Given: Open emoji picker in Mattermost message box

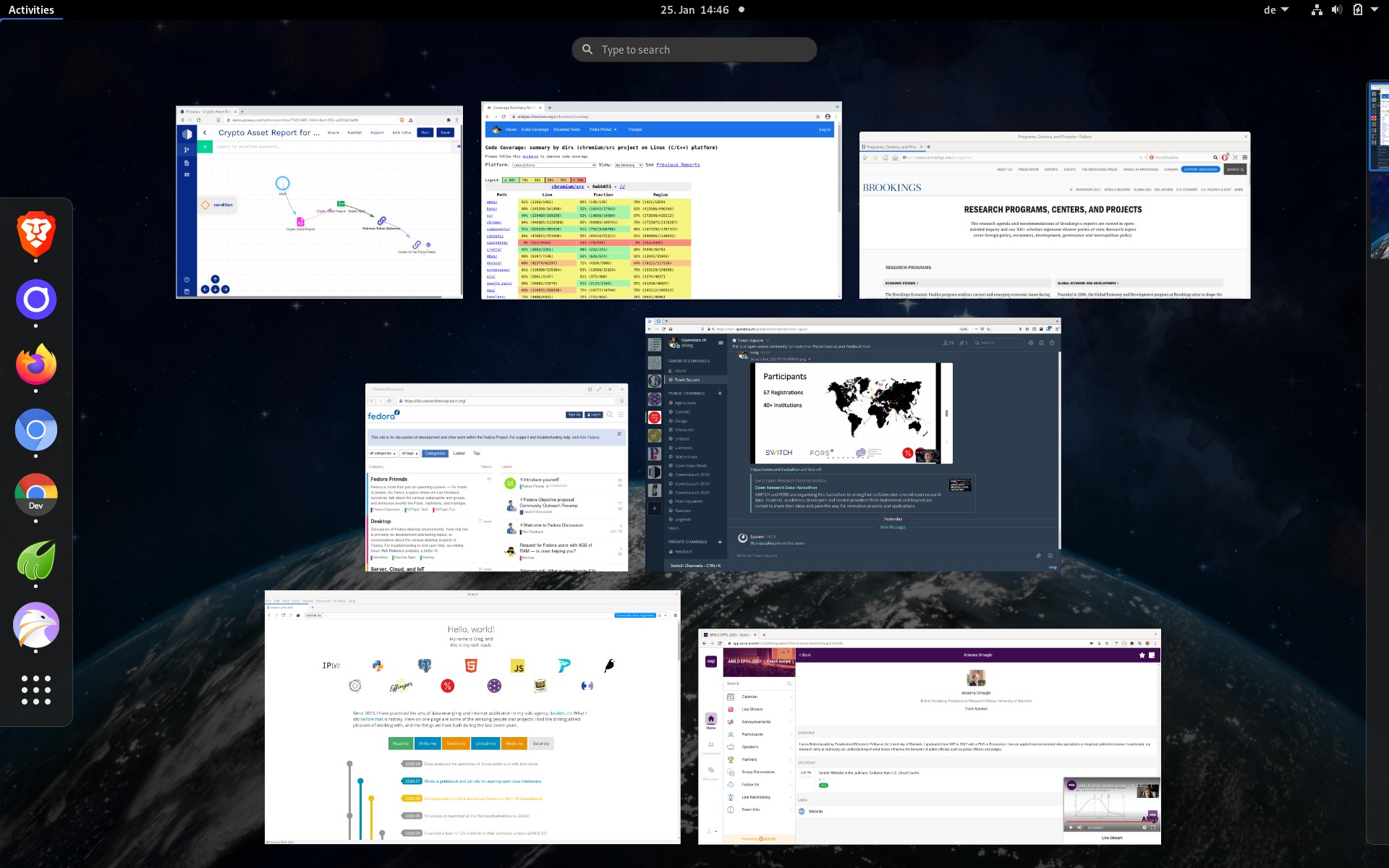Looking at the screenshot, I should [x=1050, y=556].
